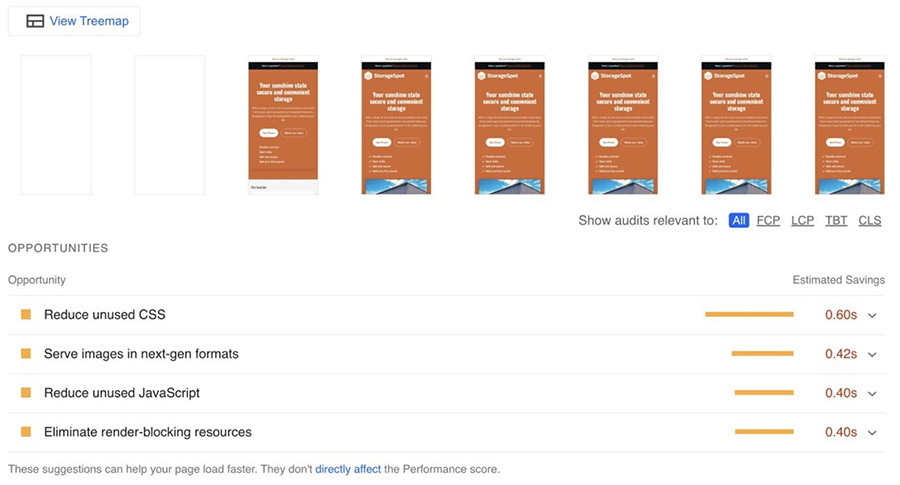Click the 0.42s estimated savings value
This screenshot has width=900, height=485.
coord(841,354)
